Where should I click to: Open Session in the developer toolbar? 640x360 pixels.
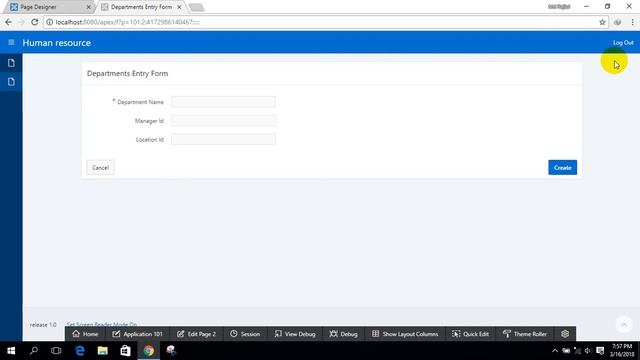(245, 334)
